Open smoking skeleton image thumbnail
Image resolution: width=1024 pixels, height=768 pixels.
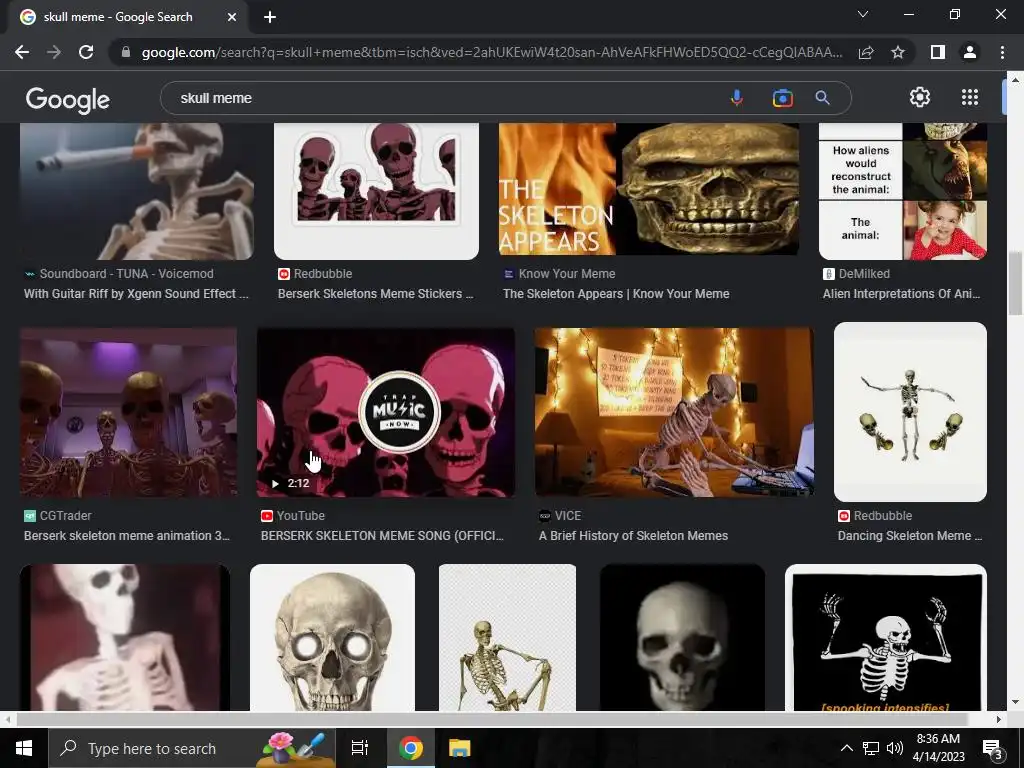click(x=136, y=191)
